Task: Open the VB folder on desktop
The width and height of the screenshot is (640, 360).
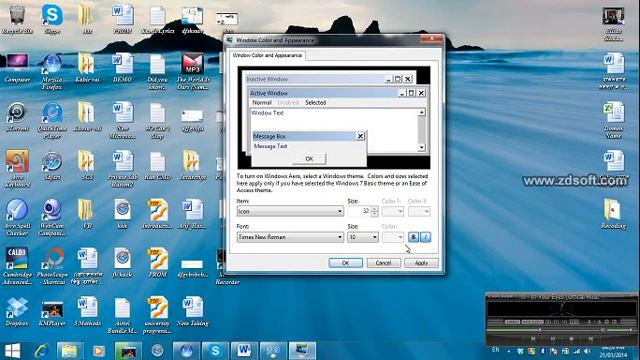Action: coord(86,213)
